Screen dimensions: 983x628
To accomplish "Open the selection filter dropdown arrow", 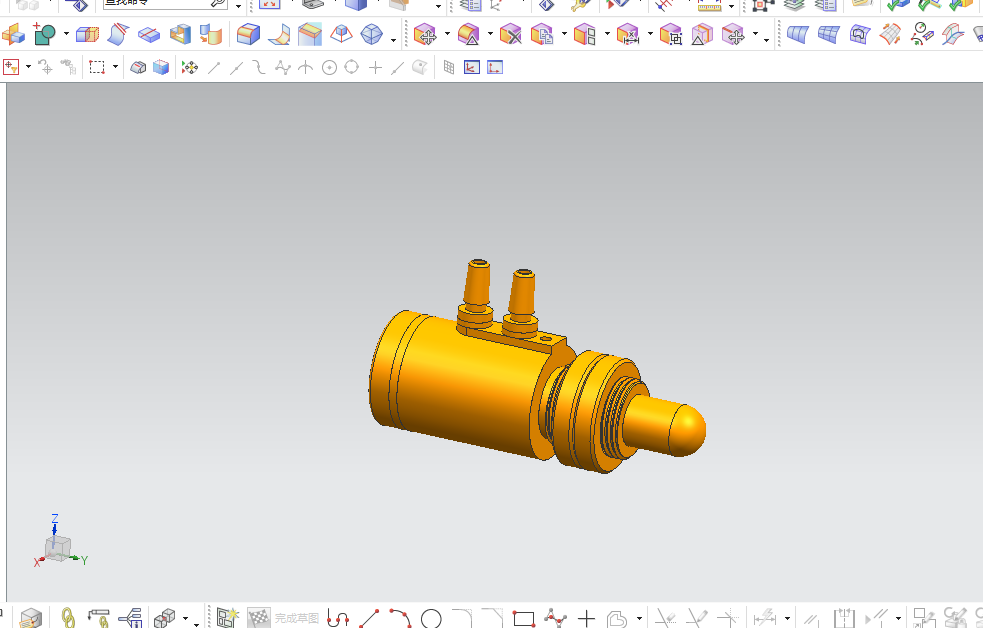I will tap(28, 67).
